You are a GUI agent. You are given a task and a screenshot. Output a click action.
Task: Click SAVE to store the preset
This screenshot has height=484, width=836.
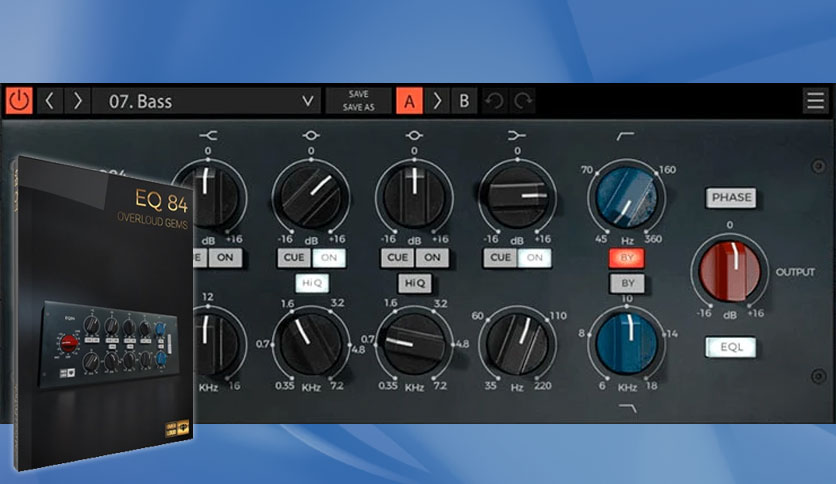[358, 94]
